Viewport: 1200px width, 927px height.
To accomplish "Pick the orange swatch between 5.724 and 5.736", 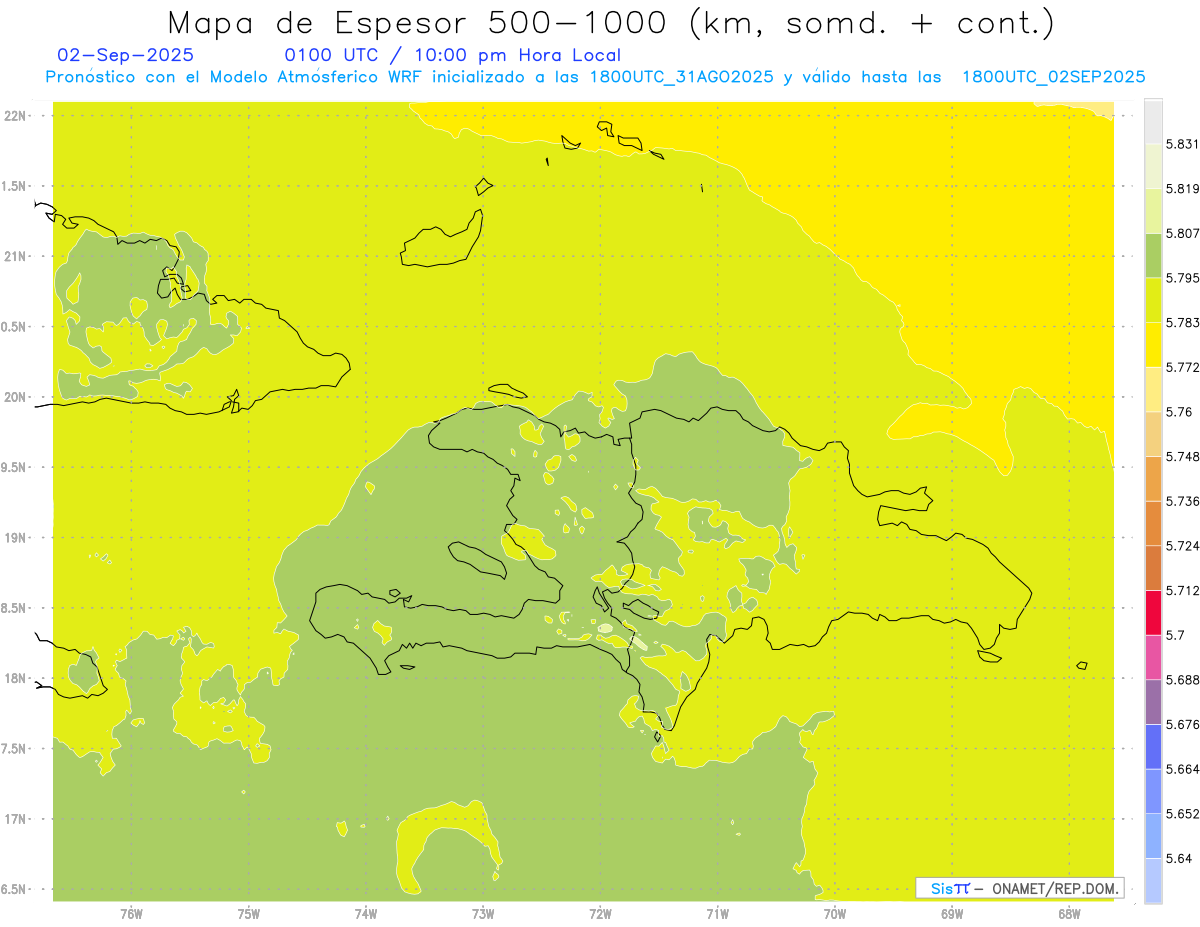I will click(1153, 522).
